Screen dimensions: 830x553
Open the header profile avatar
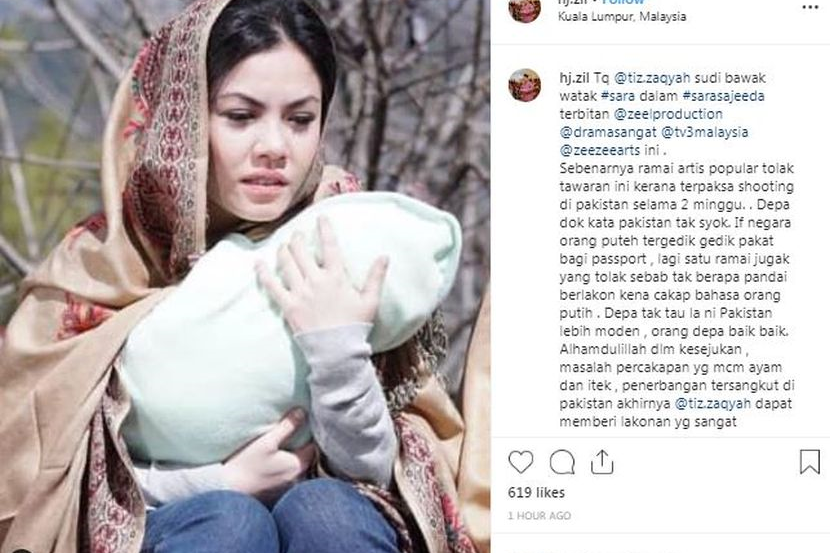524,8
